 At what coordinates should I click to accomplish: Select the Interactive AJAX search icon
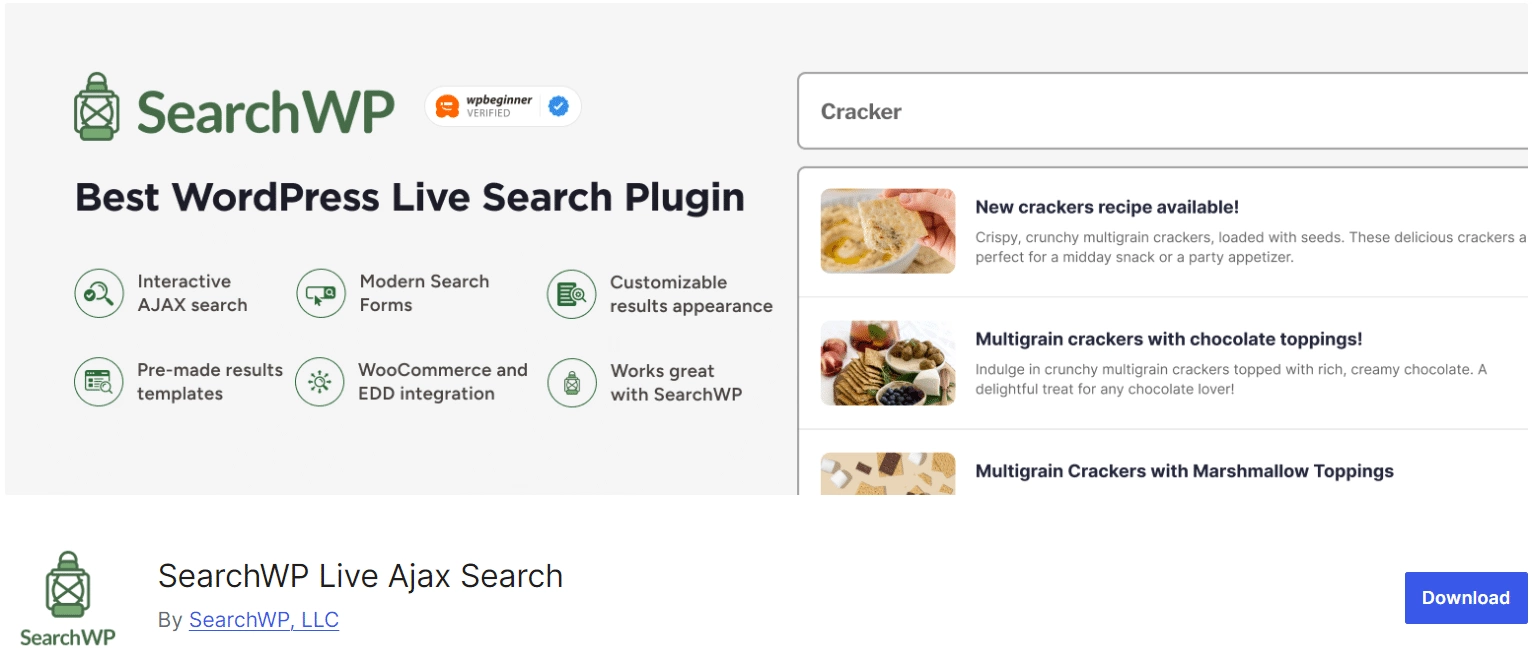(99, 293)
